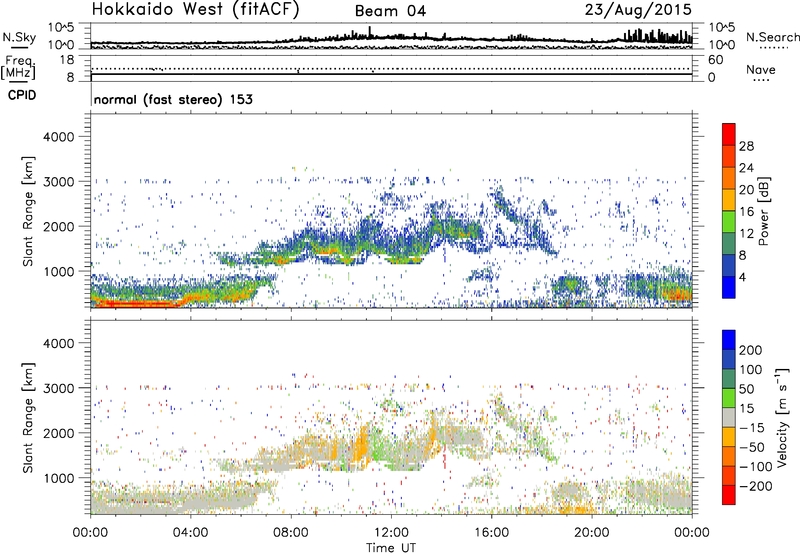Click the '04:00' time tick label
800x554 pixels.
191,533
